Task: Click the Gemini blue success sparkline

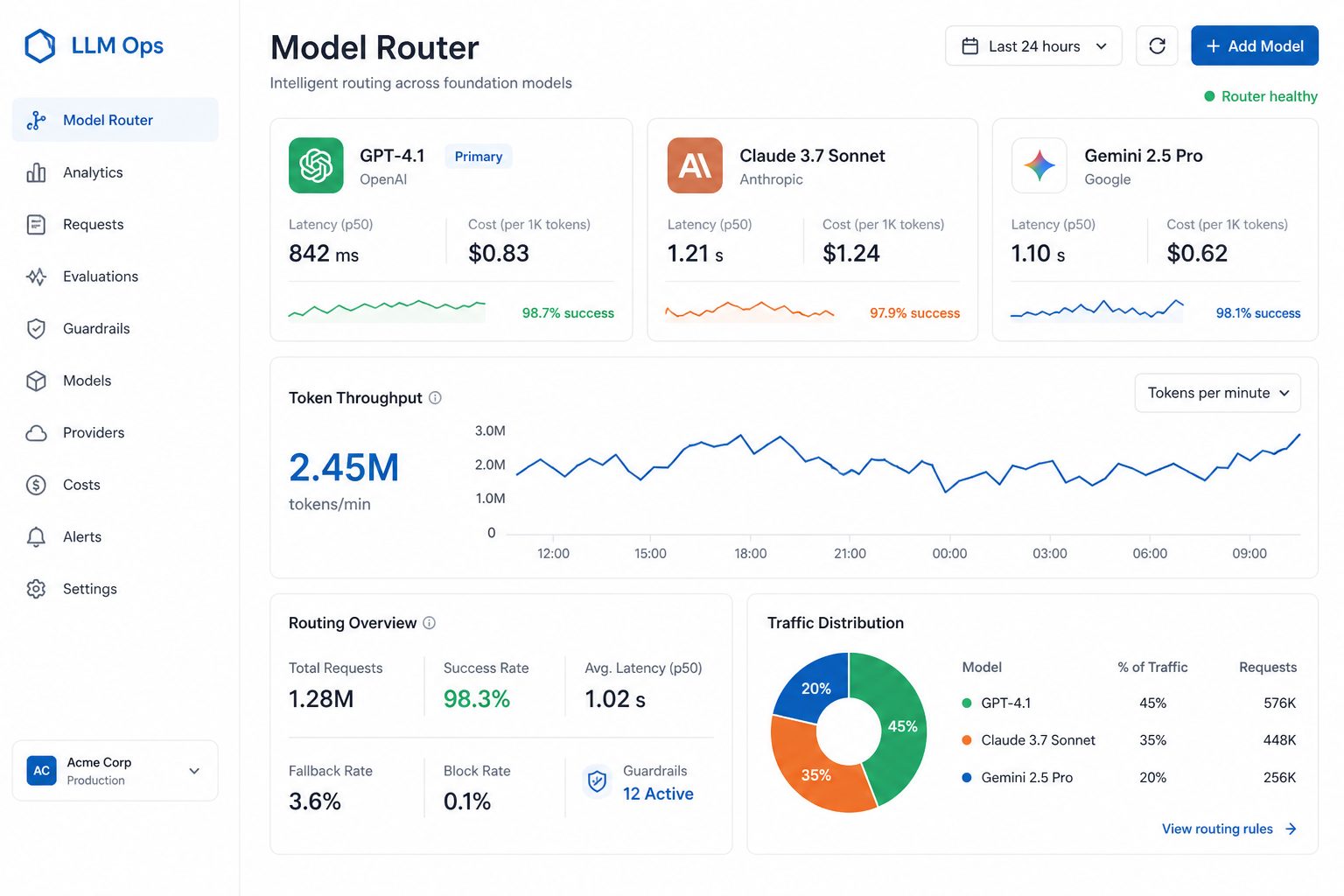Action: [1096, 310]
